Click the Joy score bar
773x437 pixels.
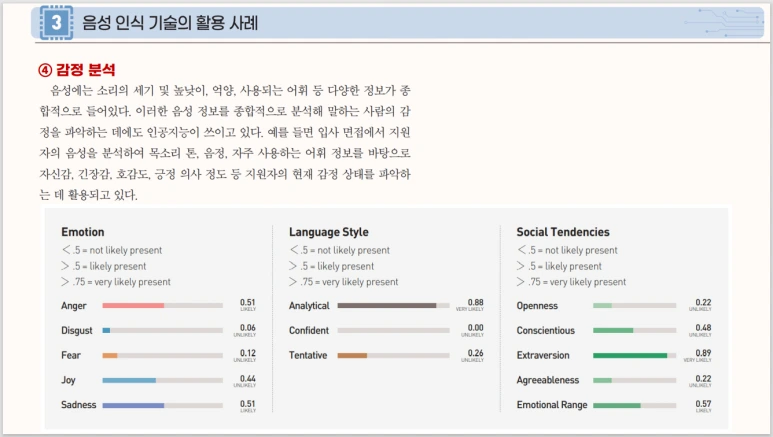click(163, 380)
